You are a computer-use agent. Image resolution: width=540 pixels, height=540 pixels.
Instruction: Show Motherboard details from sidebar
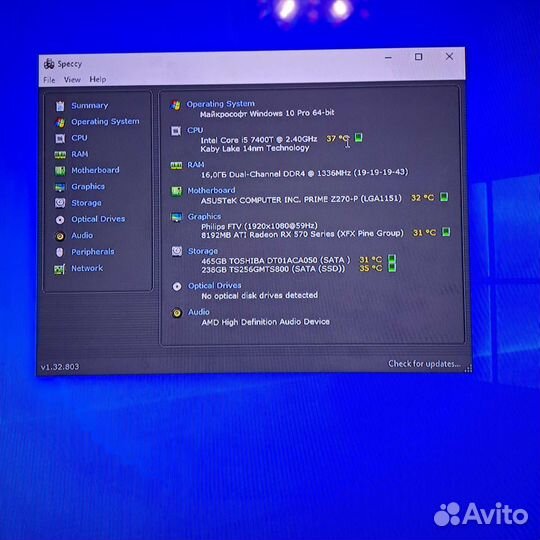pos(95,170)
